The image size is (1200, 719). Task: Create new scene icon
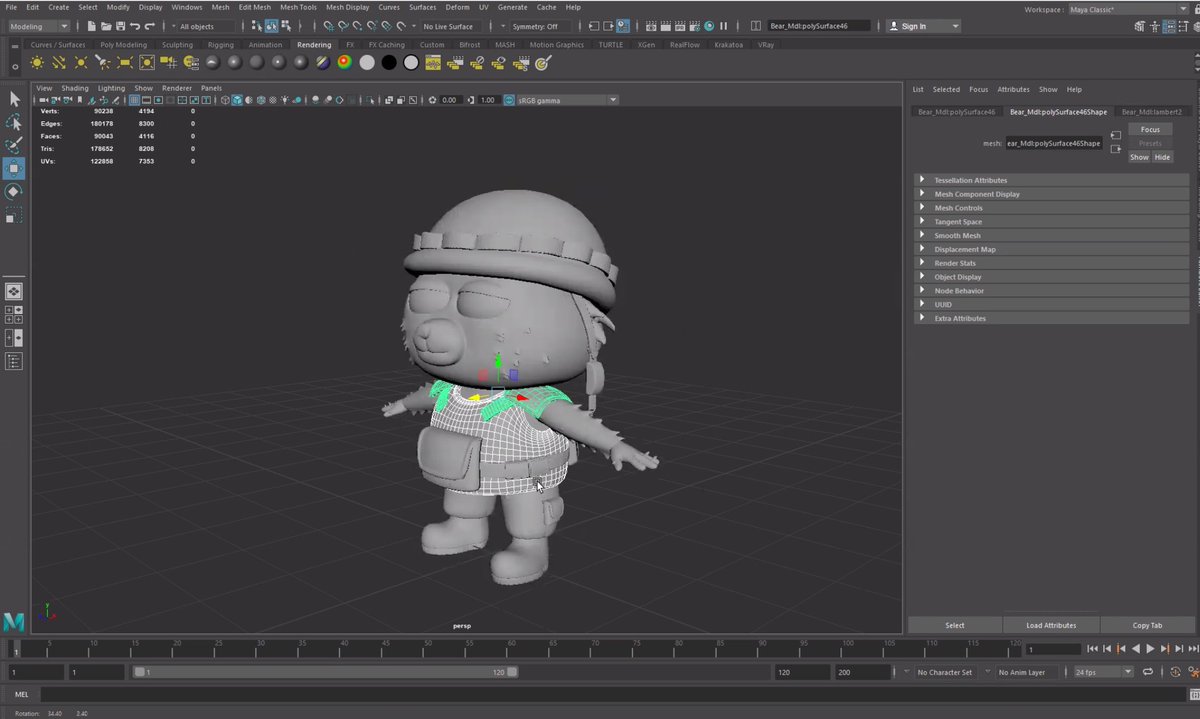pyautogui.click(x=91, y=26)
